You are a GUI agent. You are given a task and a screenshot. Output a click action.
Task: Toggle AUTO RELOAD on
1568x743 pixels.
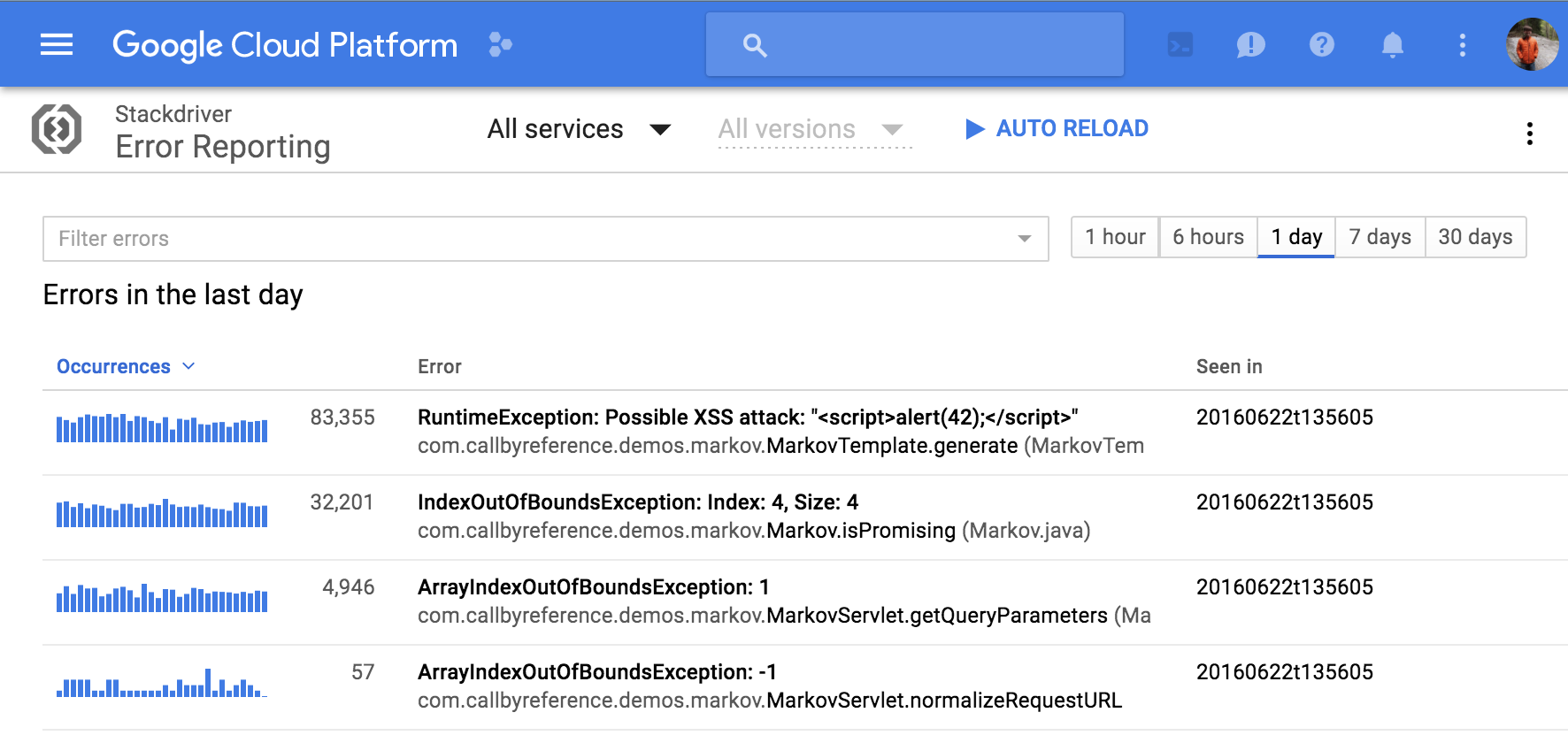[x=1057, y=129]
